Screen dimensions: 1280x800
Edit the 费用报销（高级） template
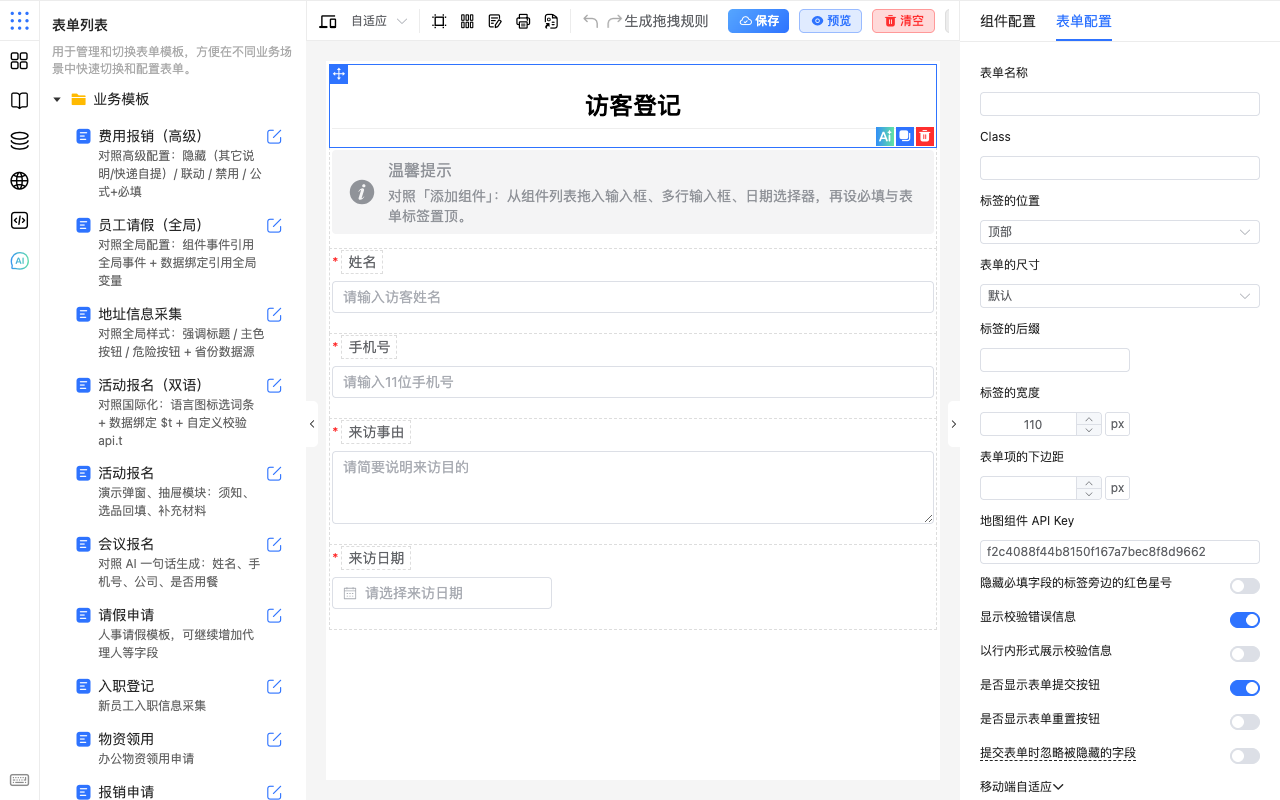coord(274,137)
